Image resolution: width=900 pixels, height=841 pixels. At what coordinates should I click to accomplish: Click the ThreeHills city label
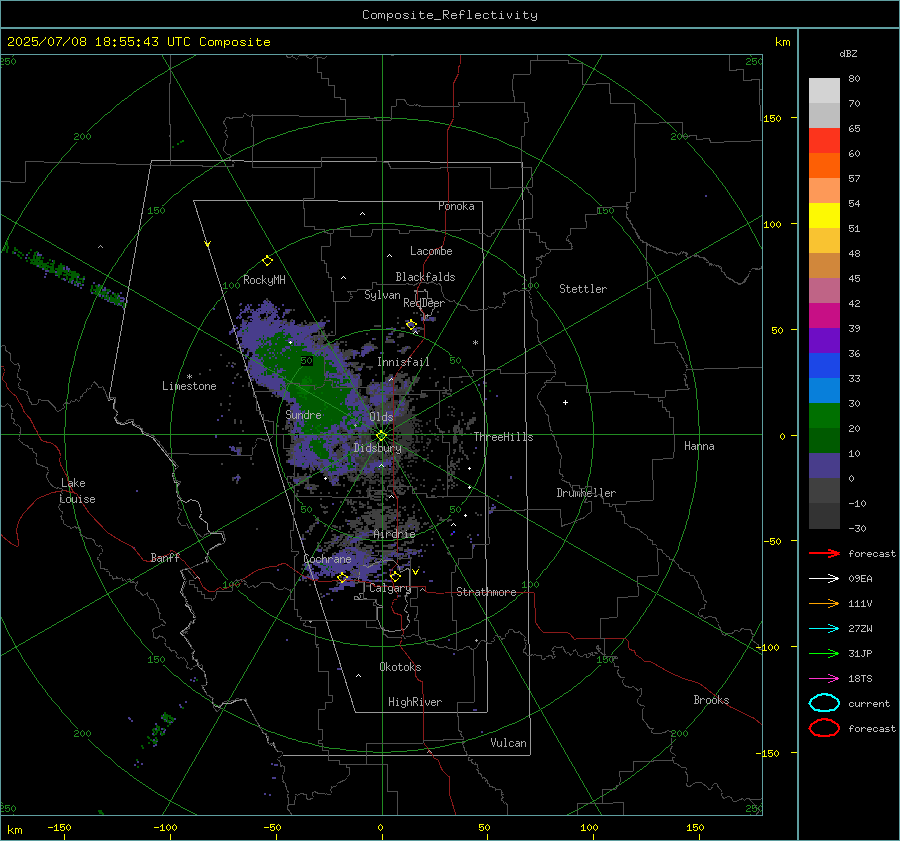point(503,437)
